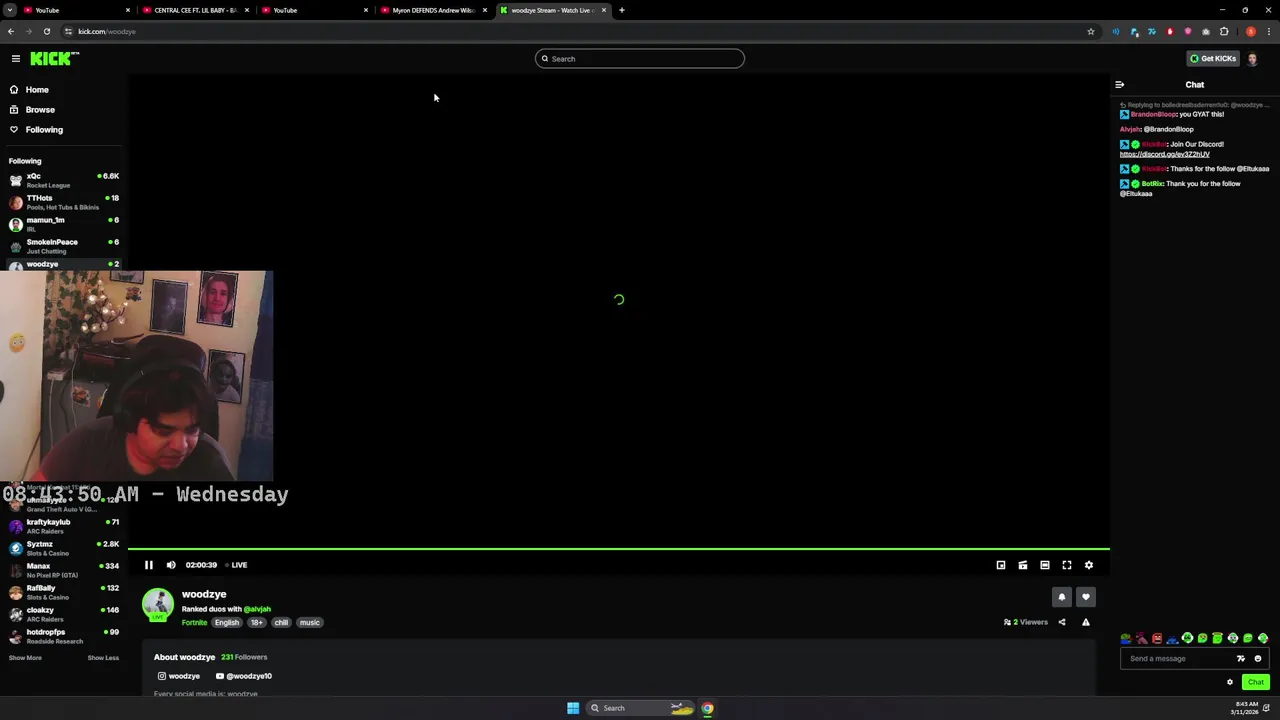Viewport: 1280px width, 720px height.
Task: Open the tab search dropdown arrow
Action: [10, 10]
